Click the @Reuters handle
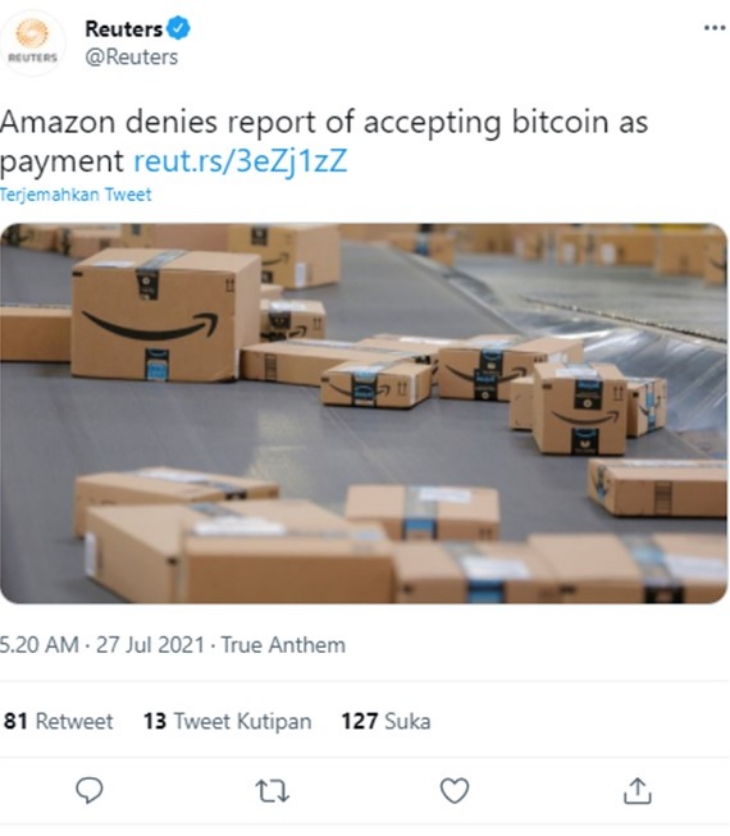Viewport: 730px width, 836px height. 132,57
